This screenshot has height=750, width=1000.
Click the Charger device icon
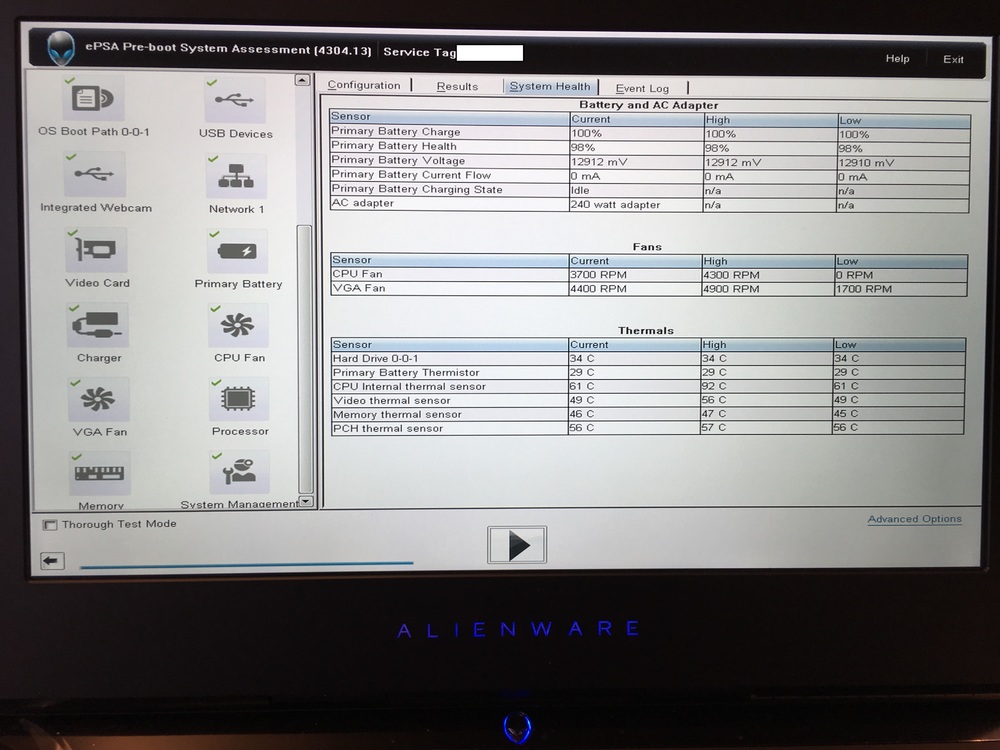tap(98, 325)
